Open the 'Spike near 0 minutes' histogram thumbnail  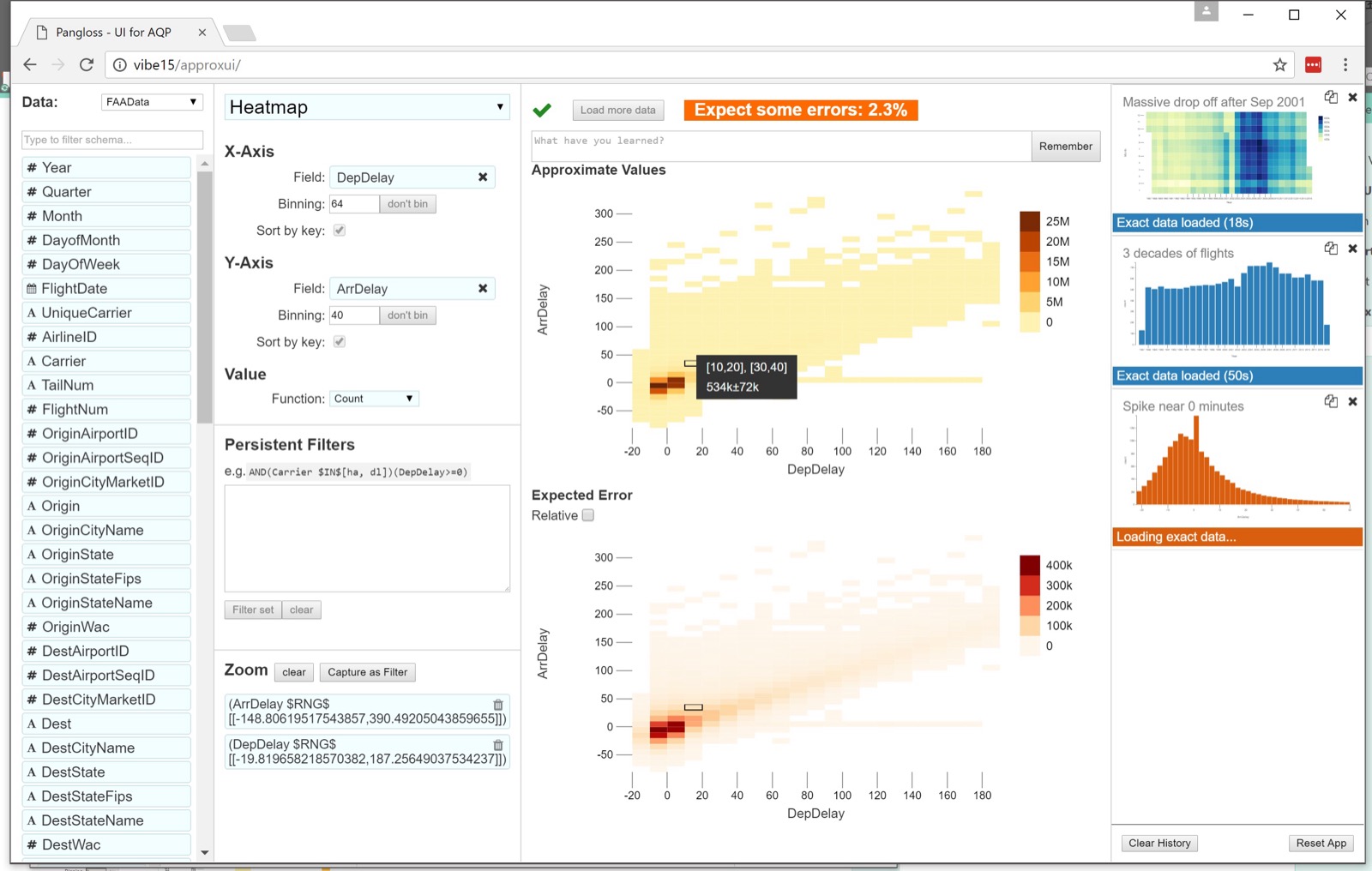(x=1237, y=467)
